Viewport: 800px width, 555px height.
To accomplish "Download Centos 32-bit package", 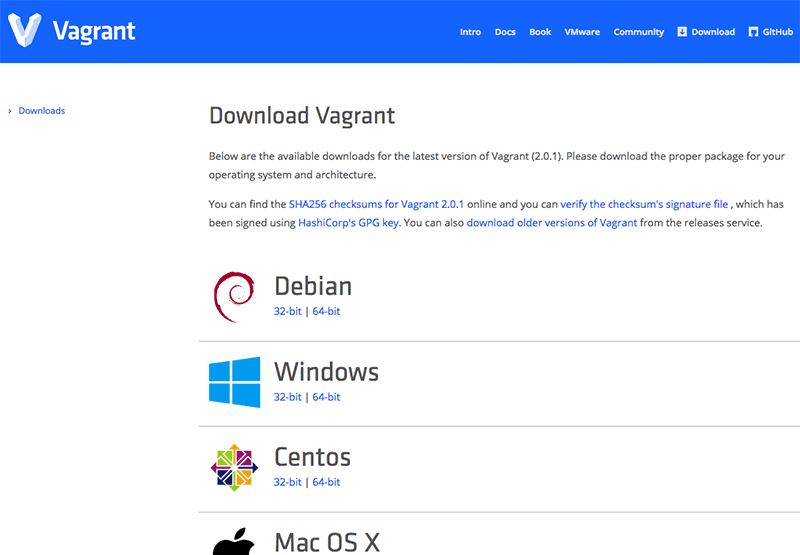I will coord(287,482).
